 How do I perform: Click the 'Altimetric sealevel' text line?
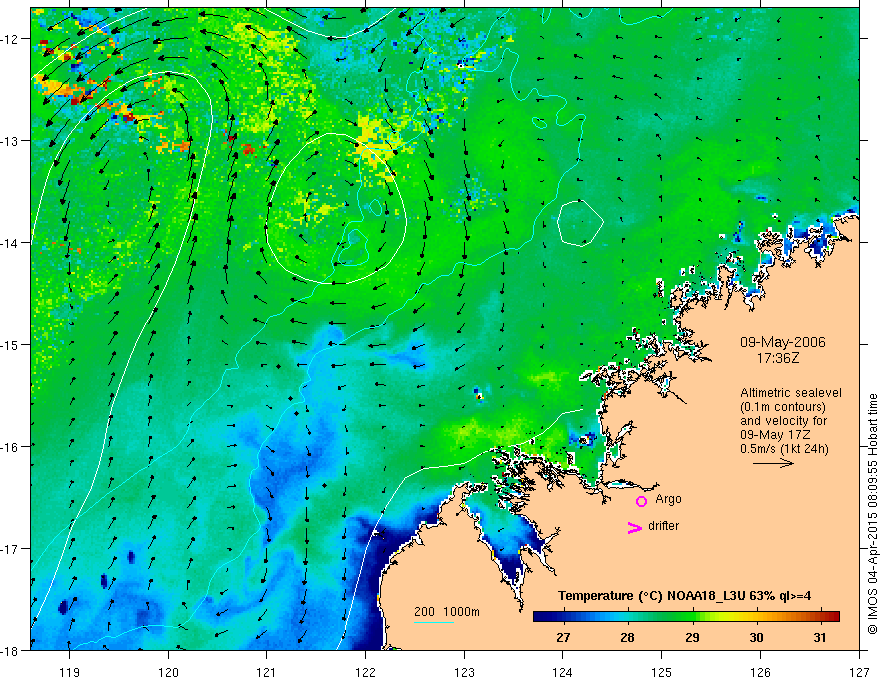coord(791,393)
